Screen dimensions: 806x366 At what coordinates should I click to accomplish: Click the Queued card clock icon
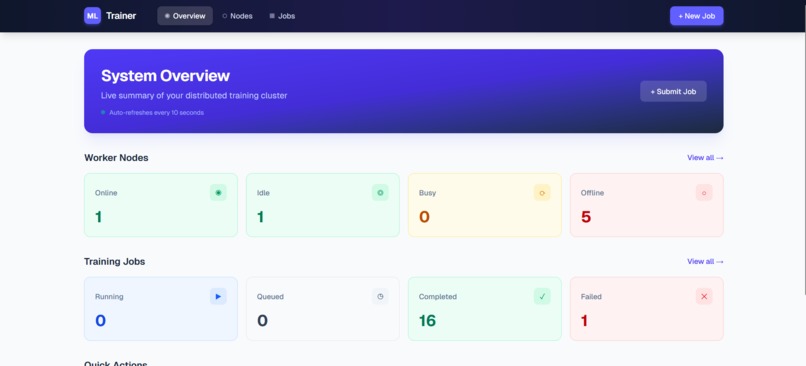(380, 297)
